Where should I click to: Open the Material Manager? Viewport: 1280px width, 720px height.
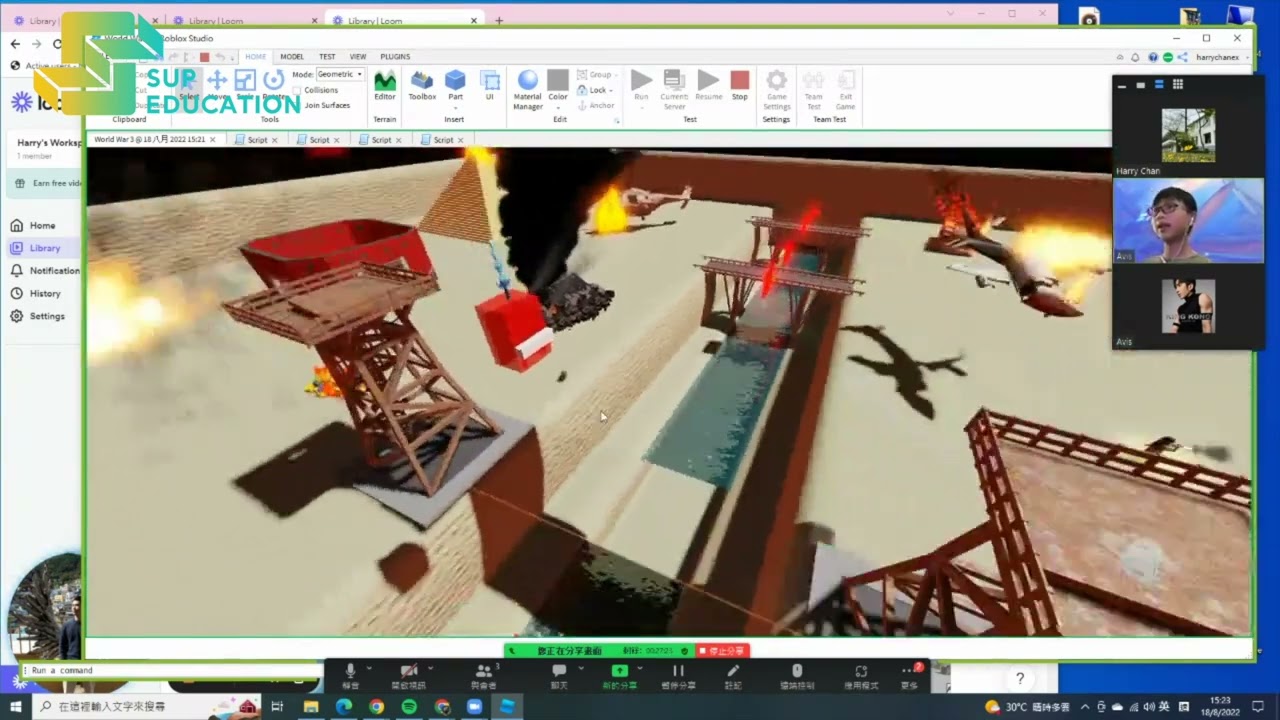(x=527, y=89)
